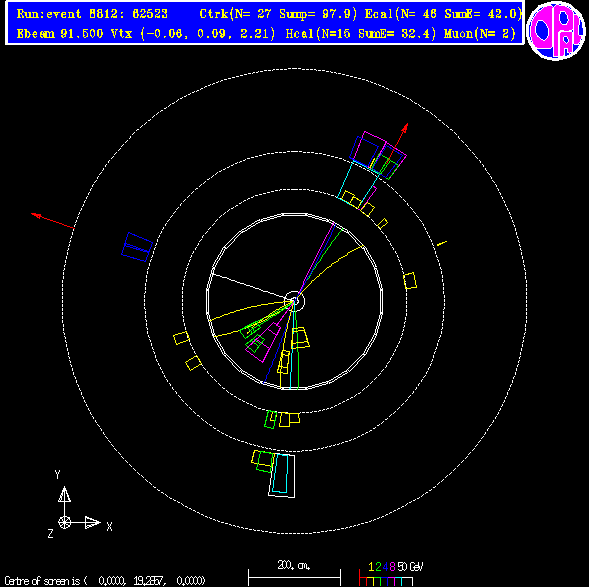Click the Muon(N= 2) header field
Screen dimensions: 589x587
coord(480,34)
